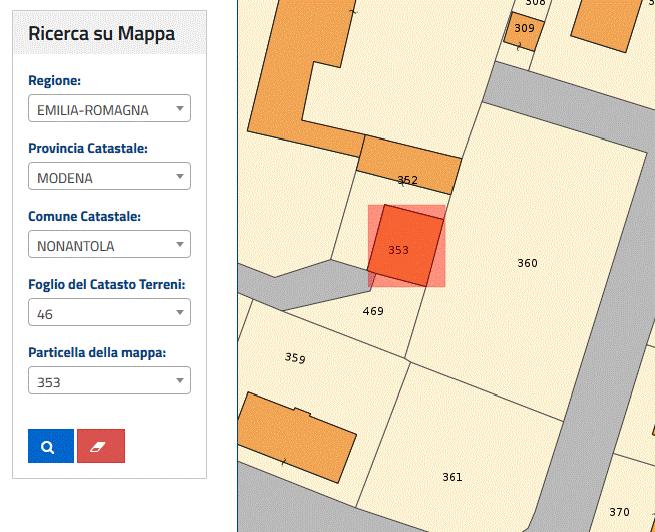Image resolution: width=655 pixels, height=532 pixels.
Task: Select parcel 361 on the map
Action: pyautogui.click(x=452, y=477)
